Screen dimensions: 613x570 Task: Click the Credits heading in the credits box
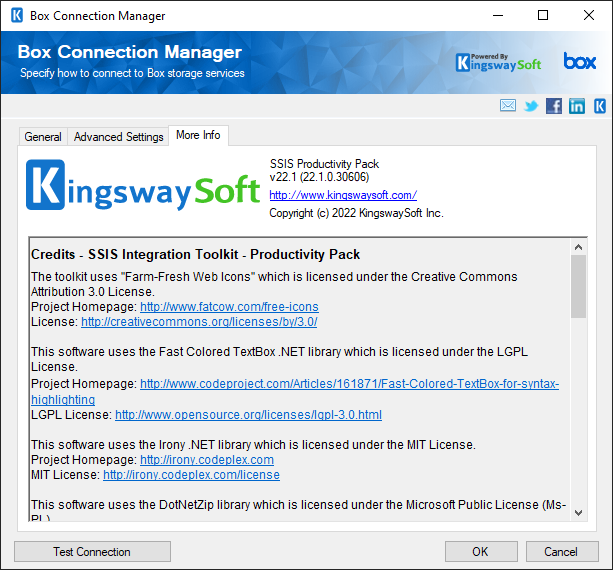click(x=195, y=255)
